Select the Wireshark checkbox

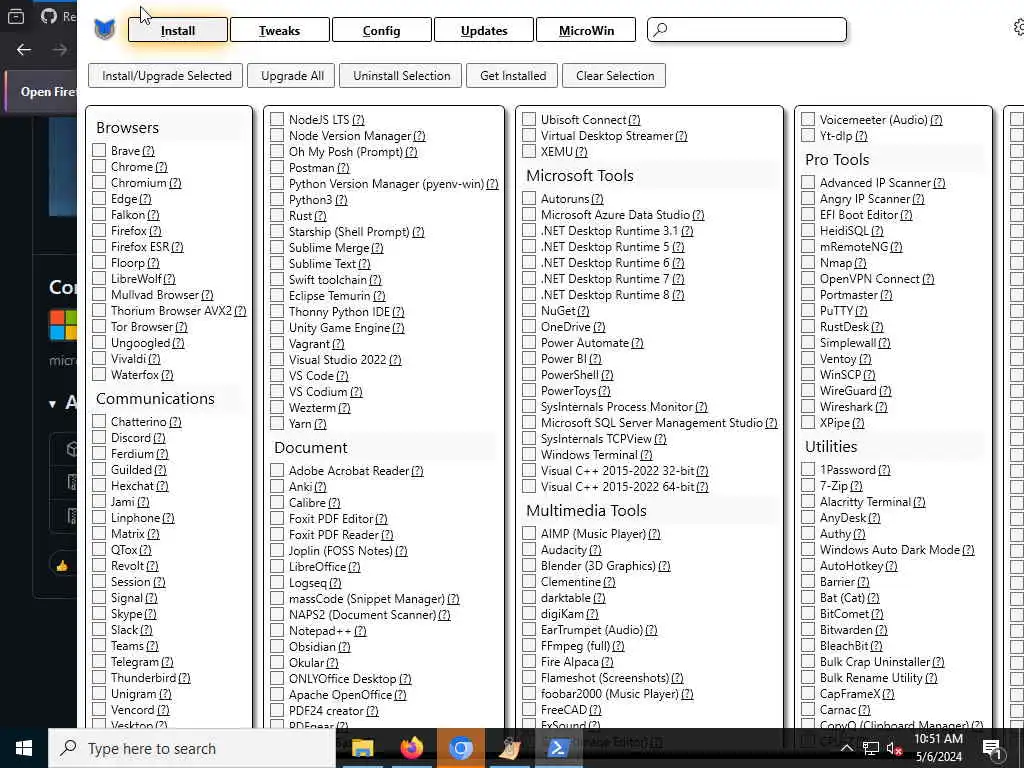coord(808,406)
